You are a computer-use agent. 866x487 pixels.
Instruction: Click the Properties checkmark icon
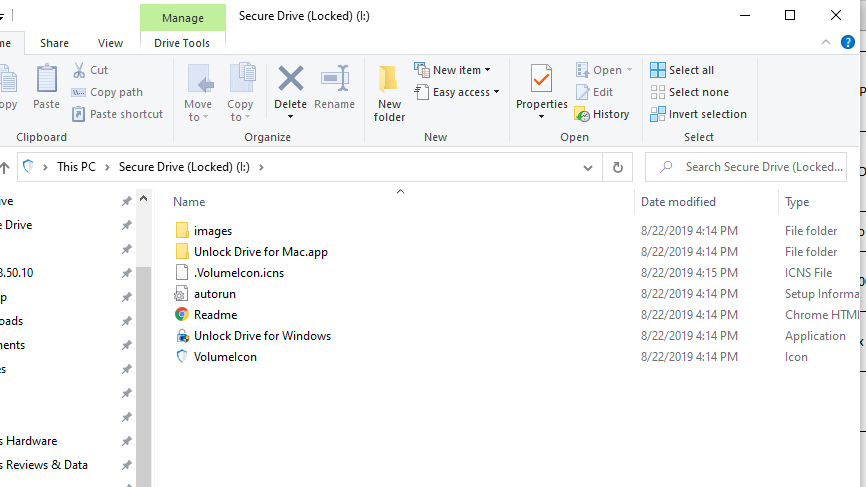541,79
